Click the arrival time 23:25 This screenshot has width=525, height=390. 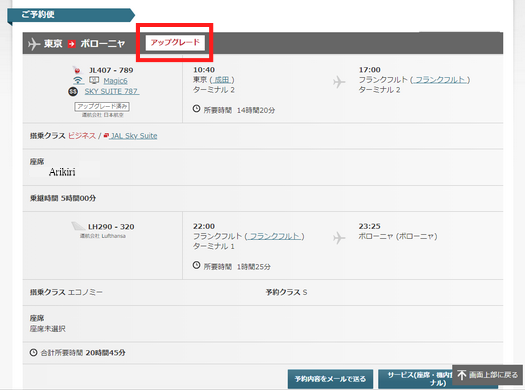point(370,226)
